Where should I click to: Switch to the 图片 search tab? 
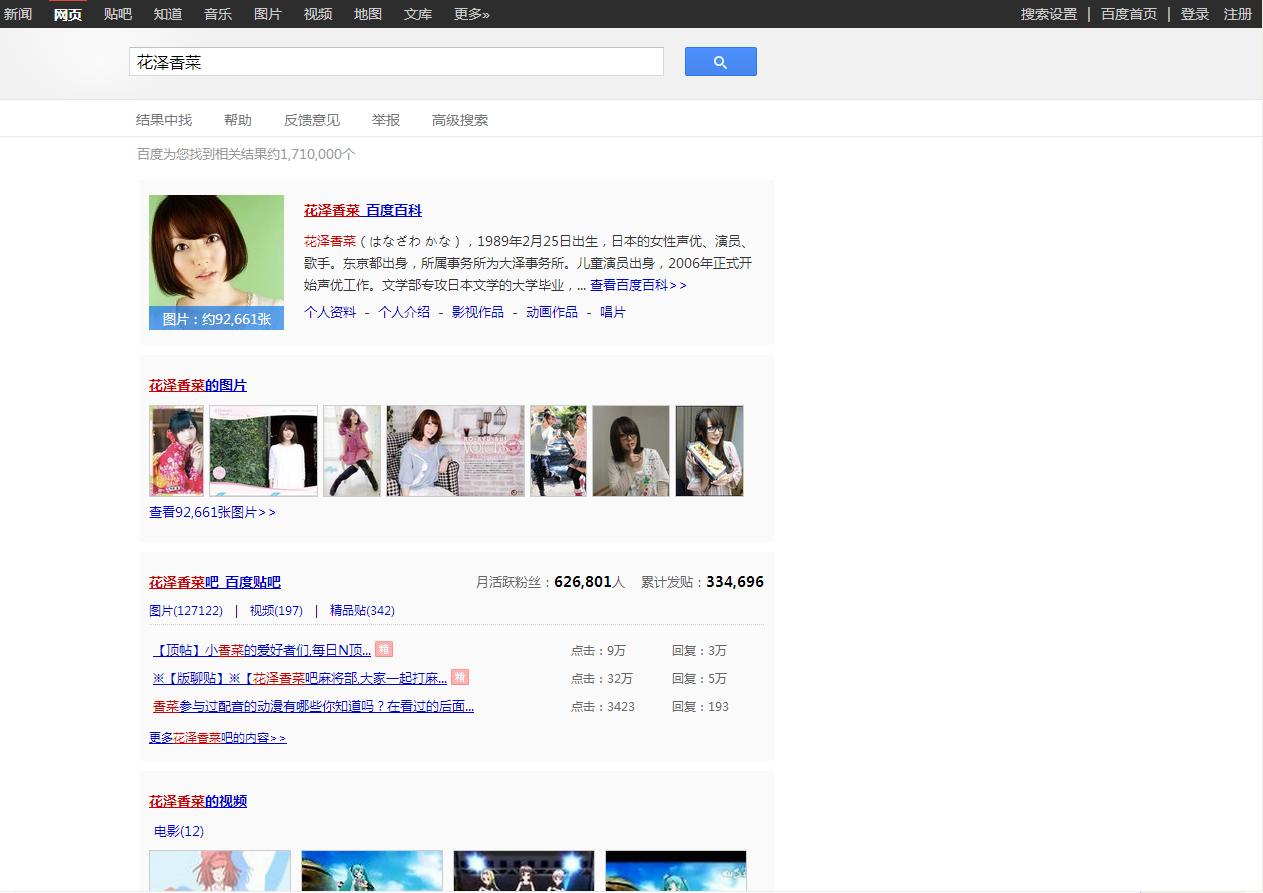click(x=267, y=14)
